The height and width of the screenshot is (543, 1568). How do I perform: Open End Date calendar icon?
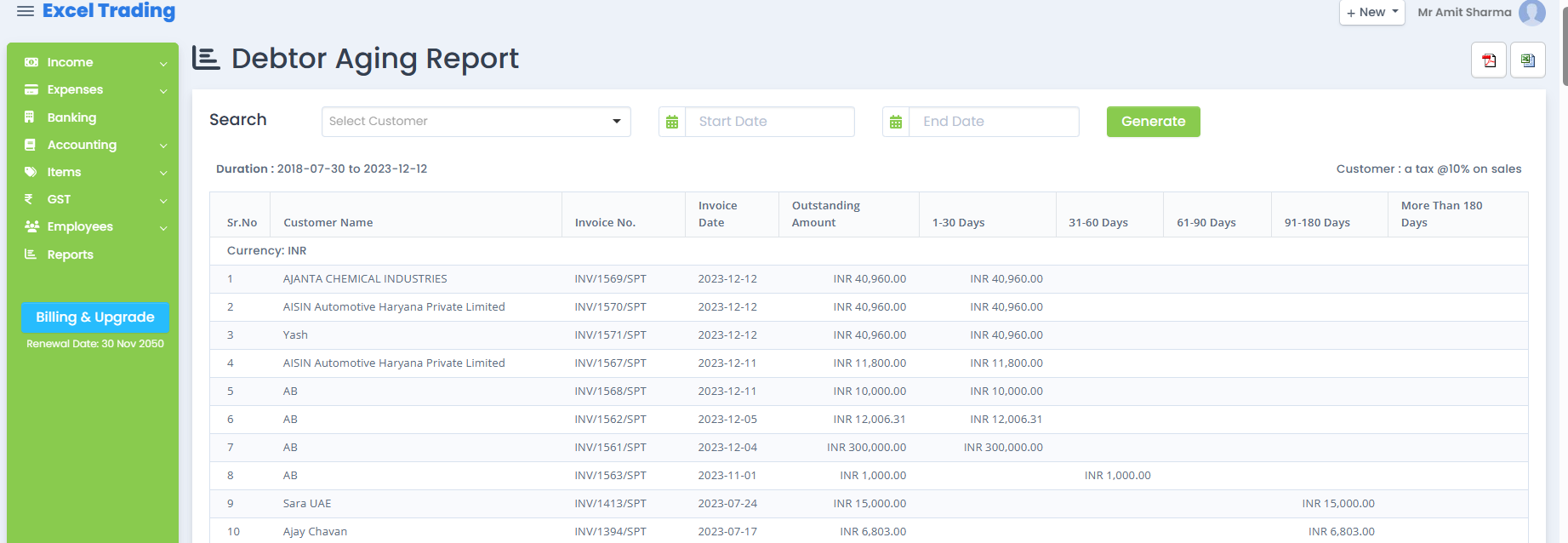(x=896, y=122)
